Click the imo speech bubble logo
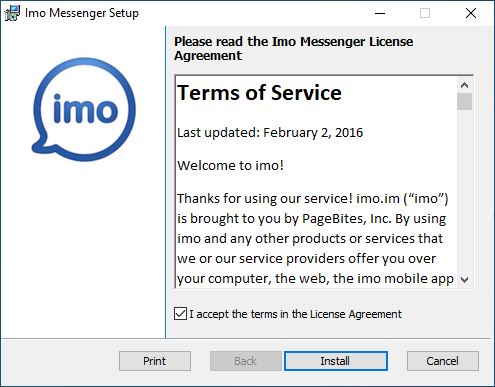The image size is (495, 387). pos(84,109)
